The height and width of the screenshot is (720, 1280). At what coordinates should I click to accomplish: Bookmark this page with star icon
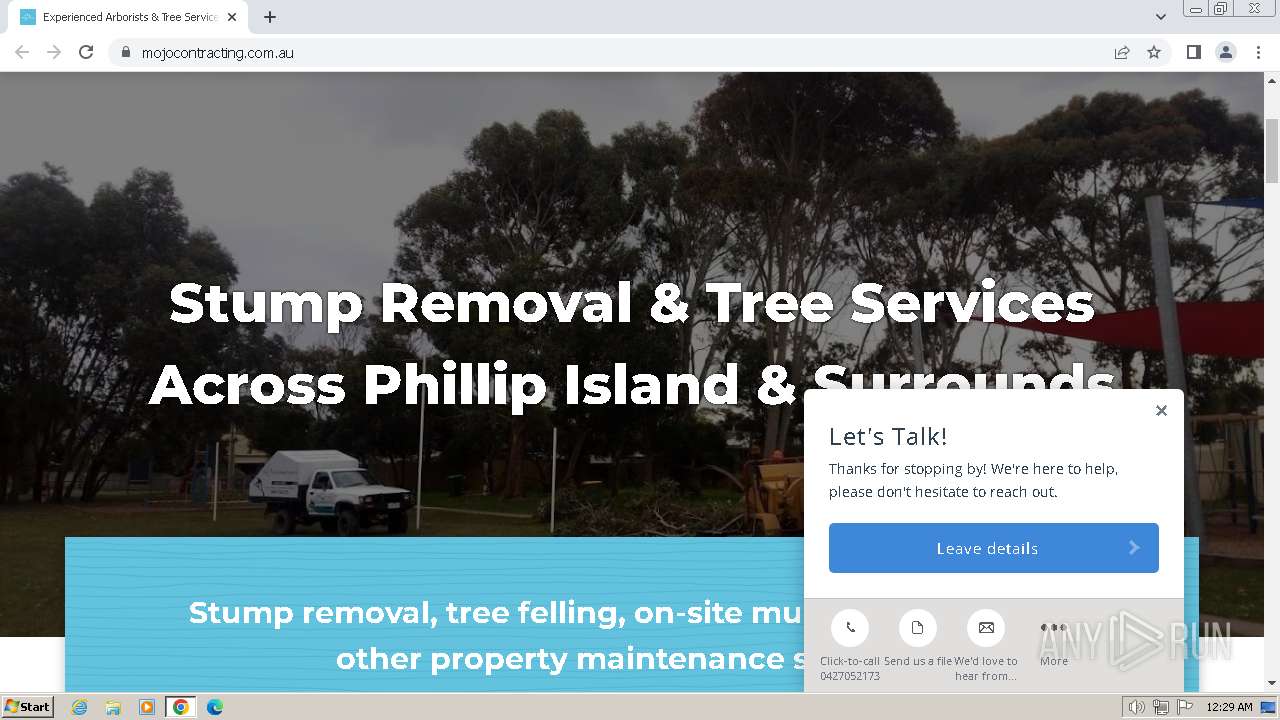coord(1154,52)
